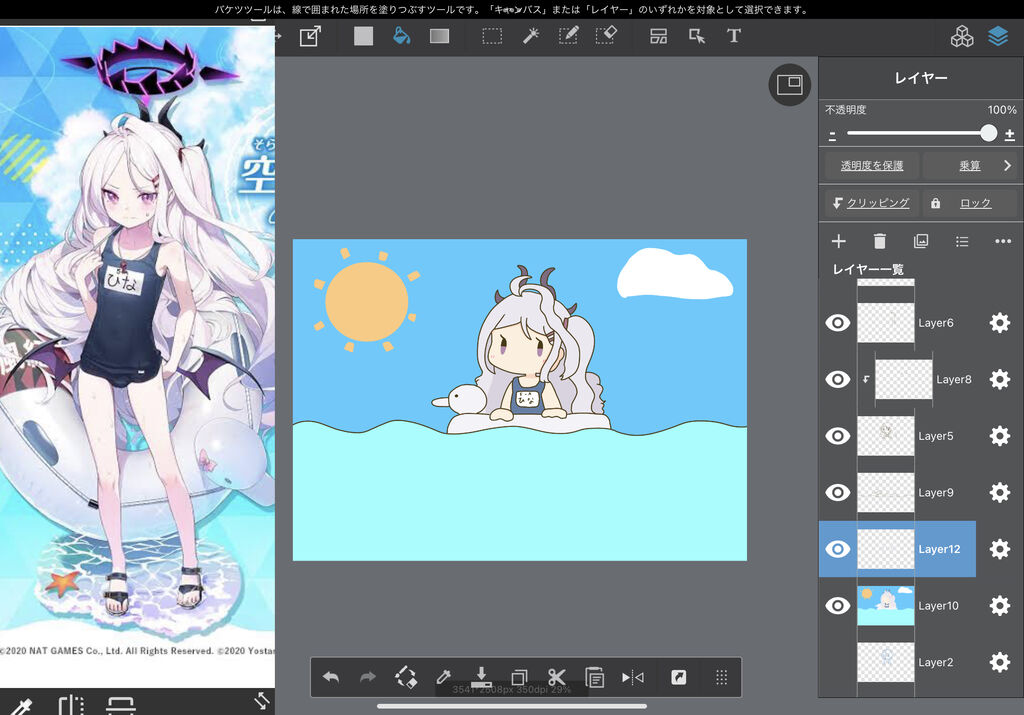Select the selection eraser tool
The image size is (1024, 715).
click(x=606, y=36)
